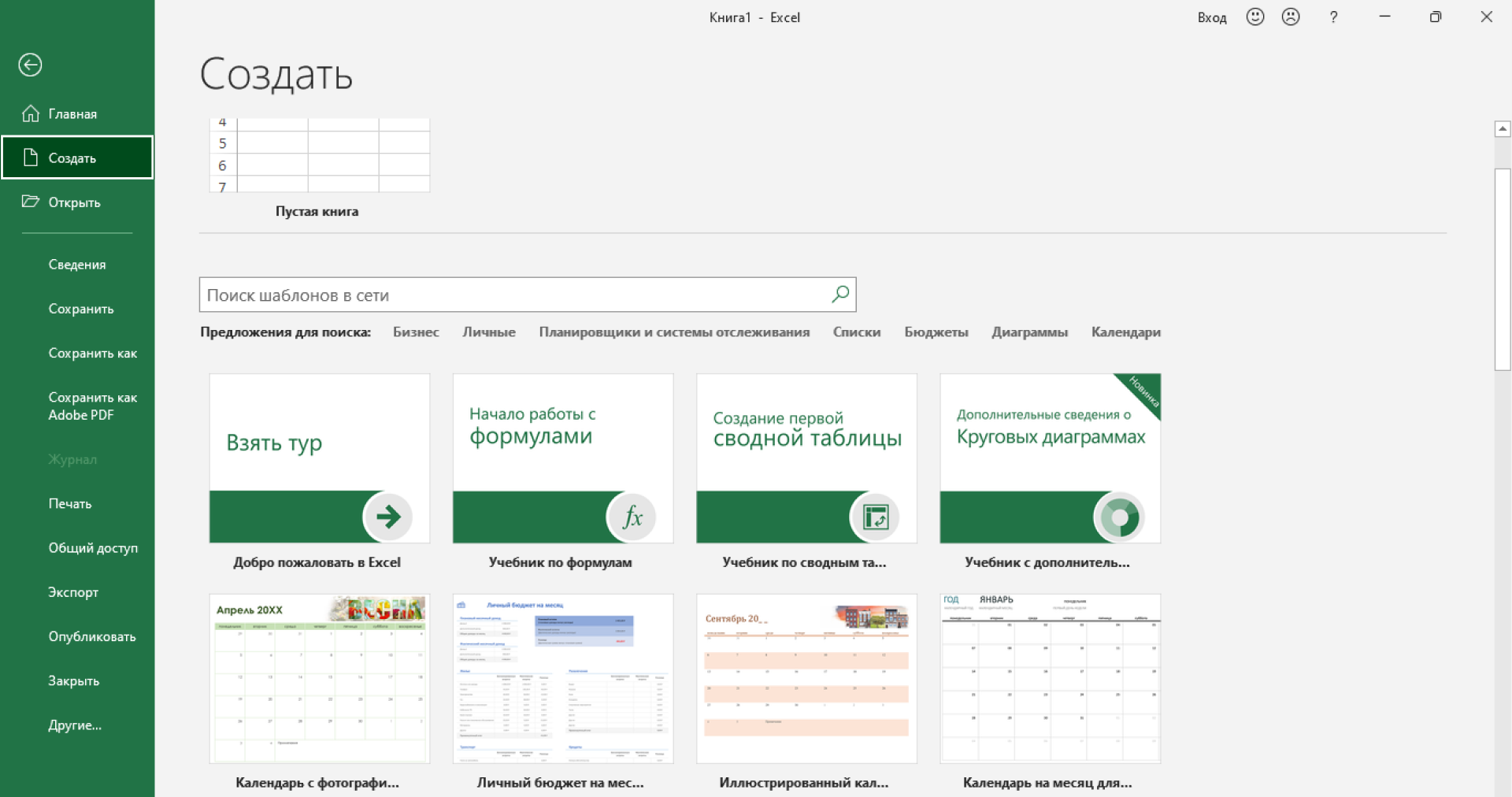Select Сохранить как in the sidebar
This screenshot has height=797, width=1512.
92,353
